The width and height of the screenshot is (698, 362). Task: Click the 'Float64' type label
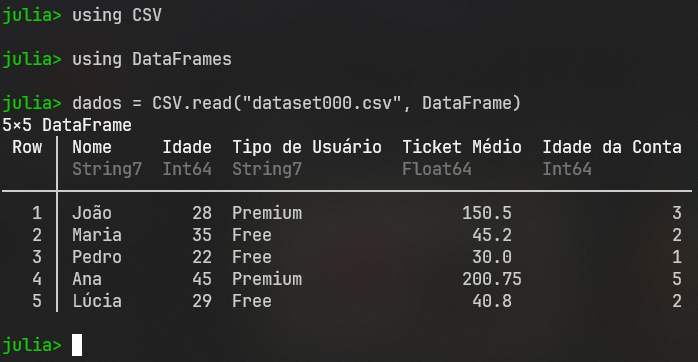[437, 169]
